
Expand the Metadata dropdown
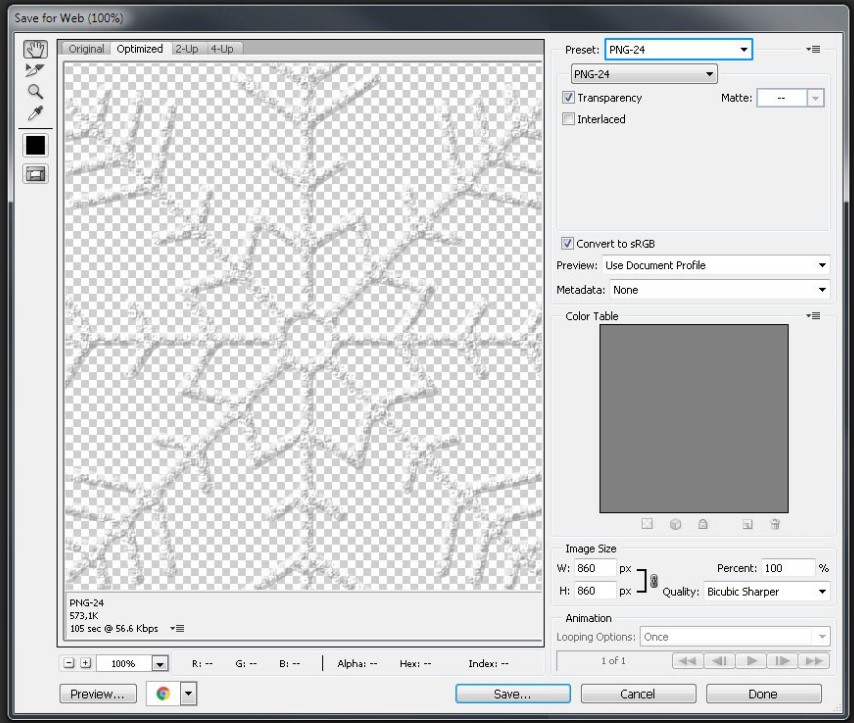716,290
